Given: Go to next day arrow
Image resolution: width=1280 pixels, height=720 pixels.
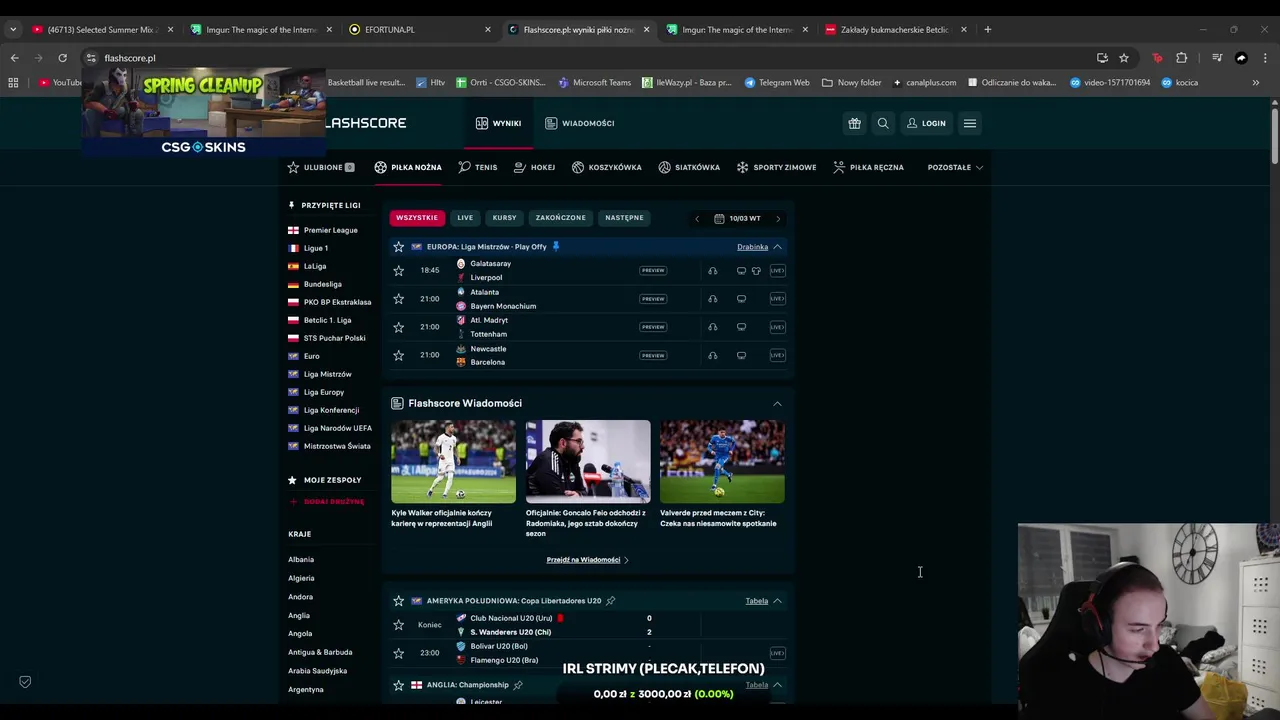Looking at the screenshot, I should [778, 218].
